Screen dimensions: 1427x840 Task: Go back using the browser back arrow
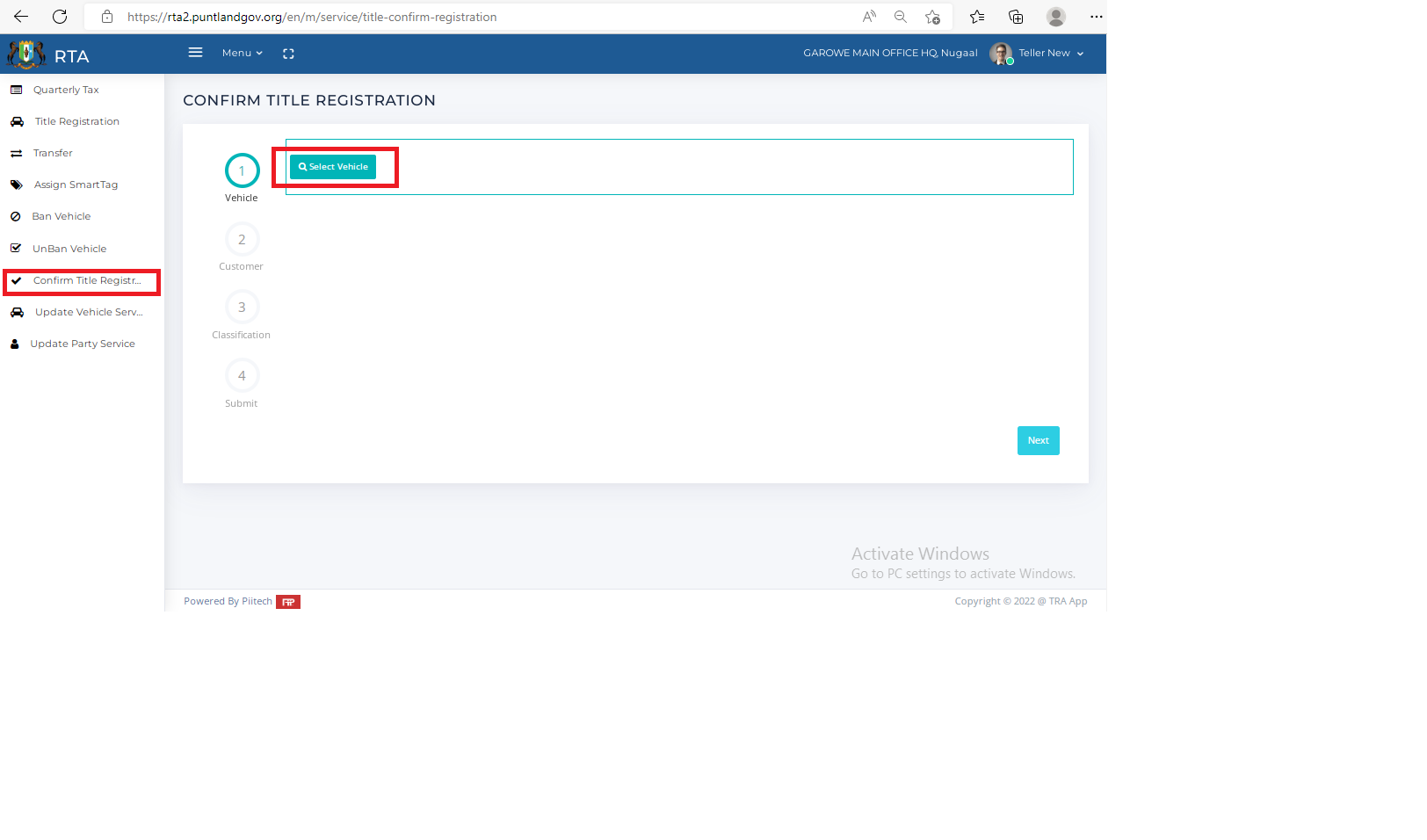click(x=21, y=17)
